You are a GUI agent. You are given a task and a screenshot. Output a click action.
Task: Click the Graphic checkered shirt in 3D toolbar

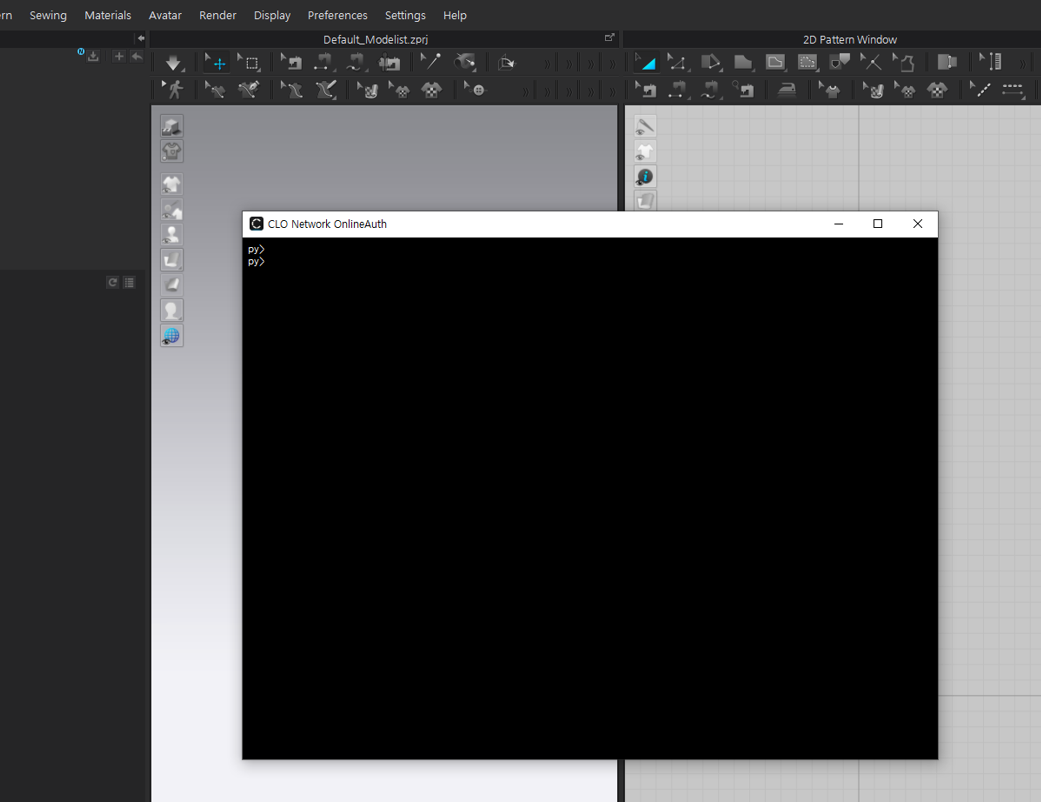[x=432, y=90]
